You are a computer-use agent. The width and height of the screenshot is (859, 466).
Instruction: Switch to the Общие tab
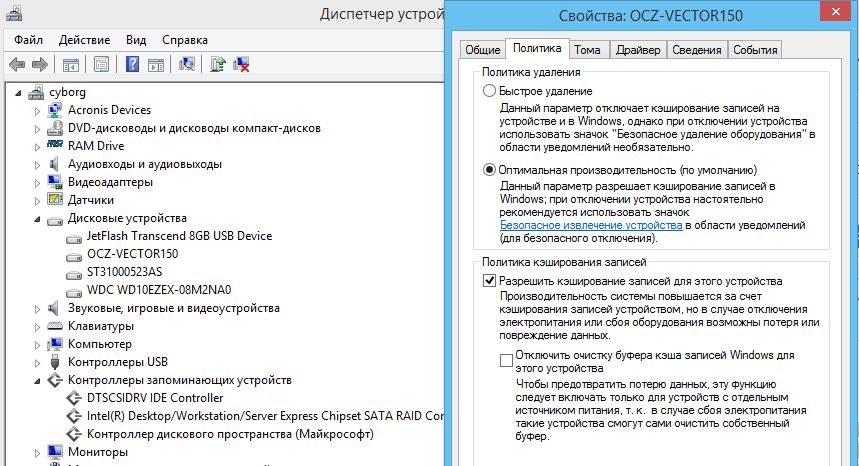coord(483,50)
